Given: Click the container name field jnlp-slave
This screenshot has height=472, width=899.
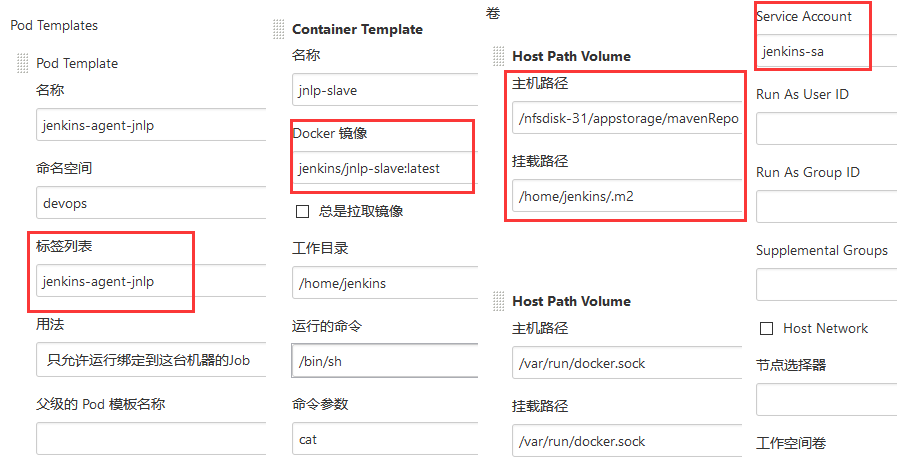Looking at the screenshot, I should pos(385,90).
